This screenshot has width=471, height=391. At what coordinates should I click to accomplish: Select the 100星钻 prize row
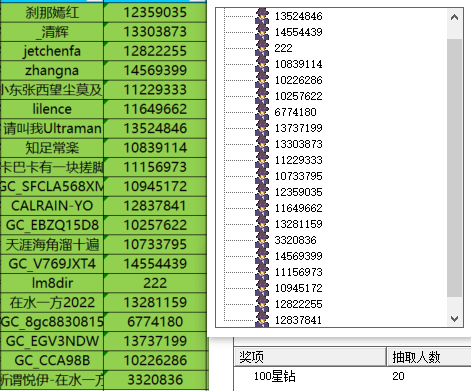pos(353,376)
